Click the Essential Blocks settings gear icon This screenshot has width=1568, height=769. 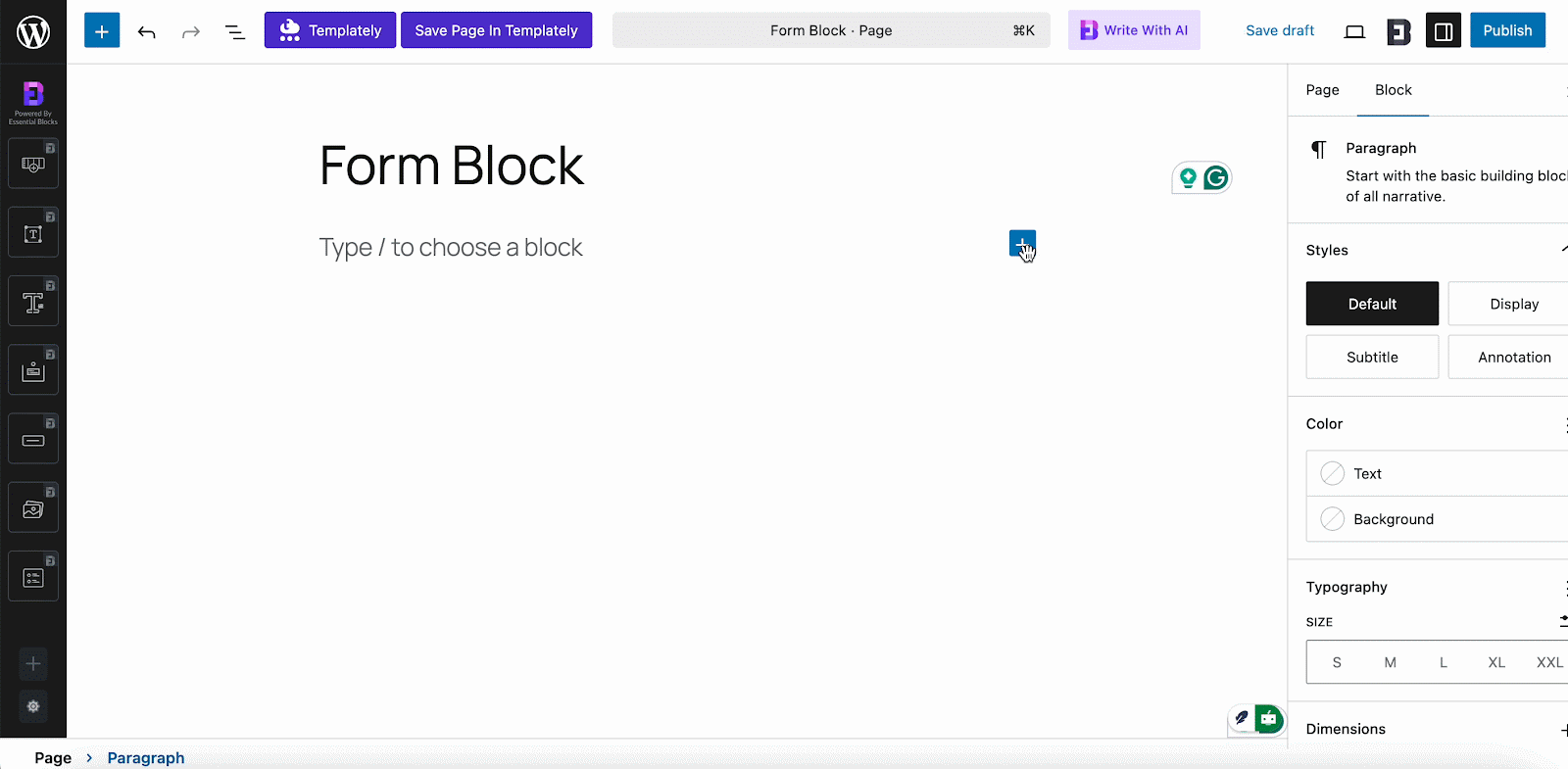pos(33,706)
